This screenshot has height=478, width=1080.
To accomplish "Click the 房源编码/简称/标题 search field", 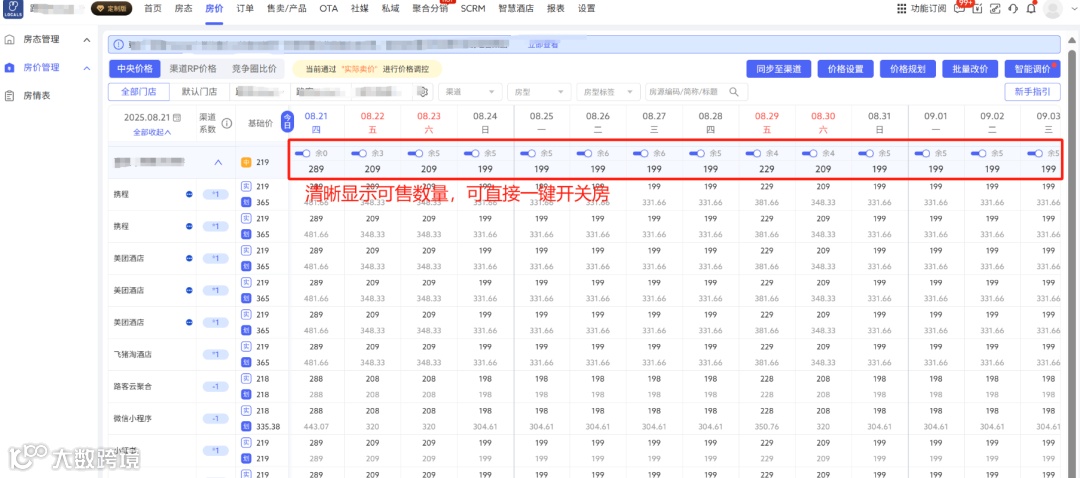I will [x=696, y=92].
